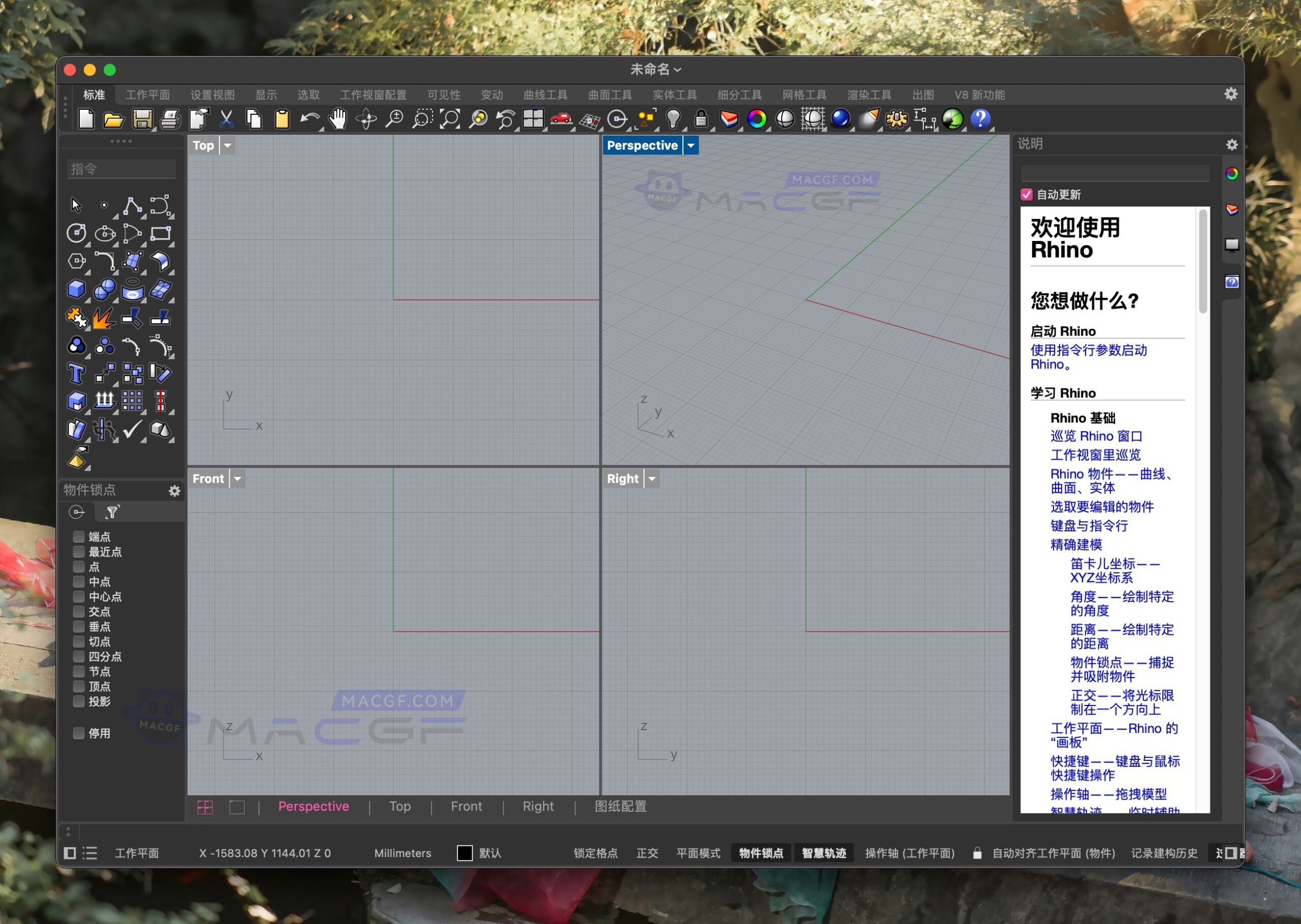Image resolution: width=1301 pixels, height=924 pixels.
Task: Click the 指令 command input field
Action: (x=121, y=169)
